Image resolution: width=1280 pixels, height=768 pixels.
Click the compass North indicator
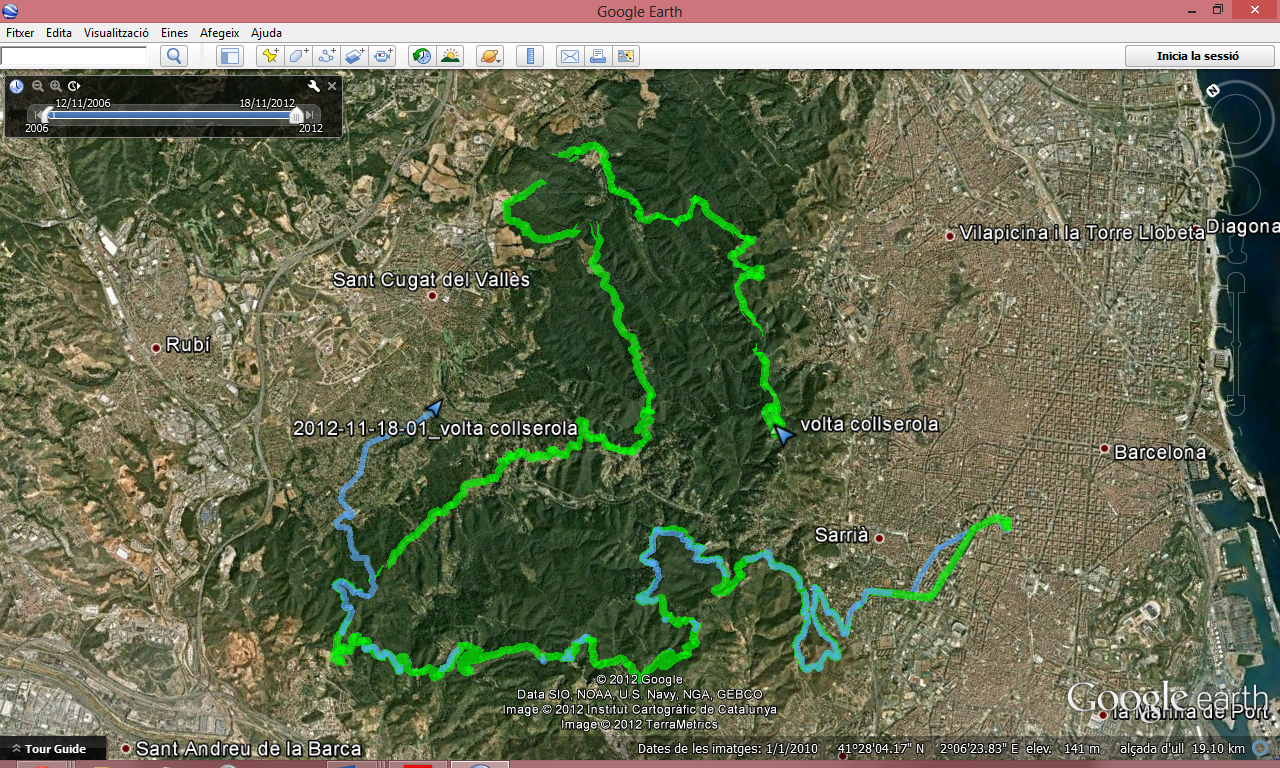click(1213, 91)
